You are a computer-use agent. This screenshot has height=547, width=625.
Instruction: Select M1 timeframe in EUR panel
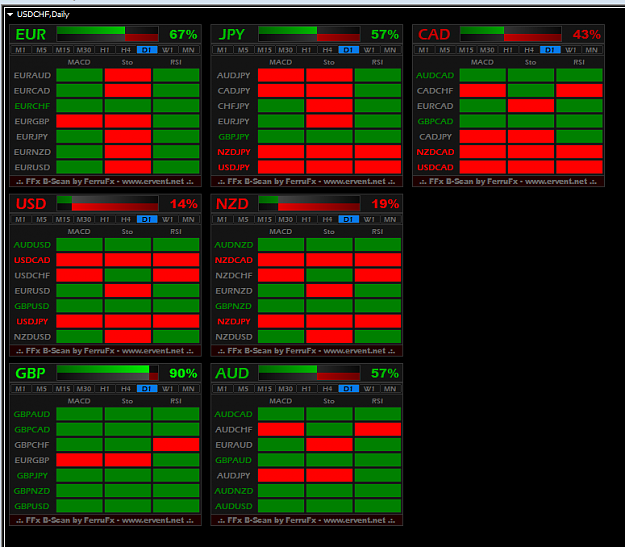coord(21,50)
